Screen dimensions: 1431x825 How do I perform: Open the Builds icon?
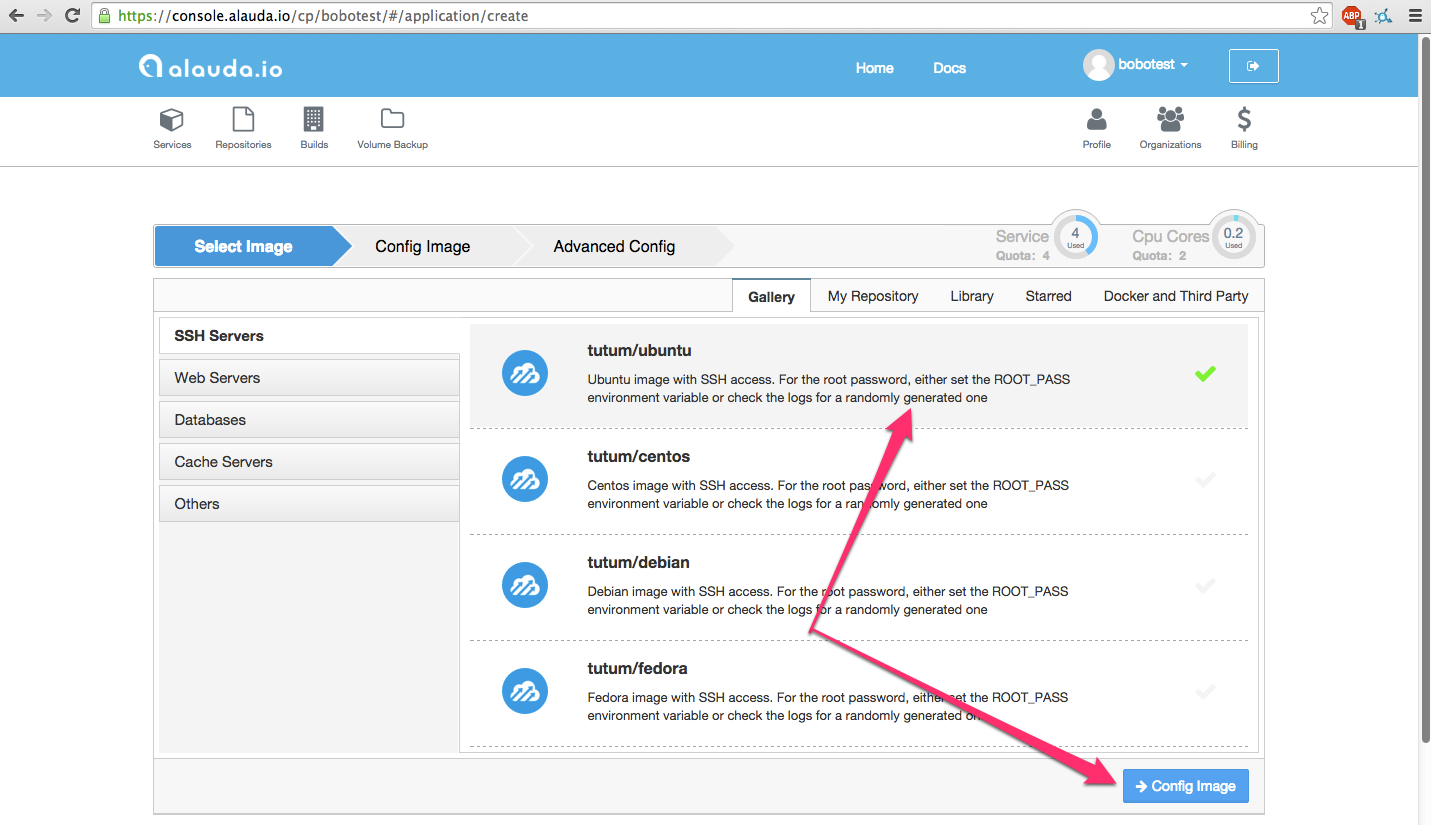click(x=314, y=120)
